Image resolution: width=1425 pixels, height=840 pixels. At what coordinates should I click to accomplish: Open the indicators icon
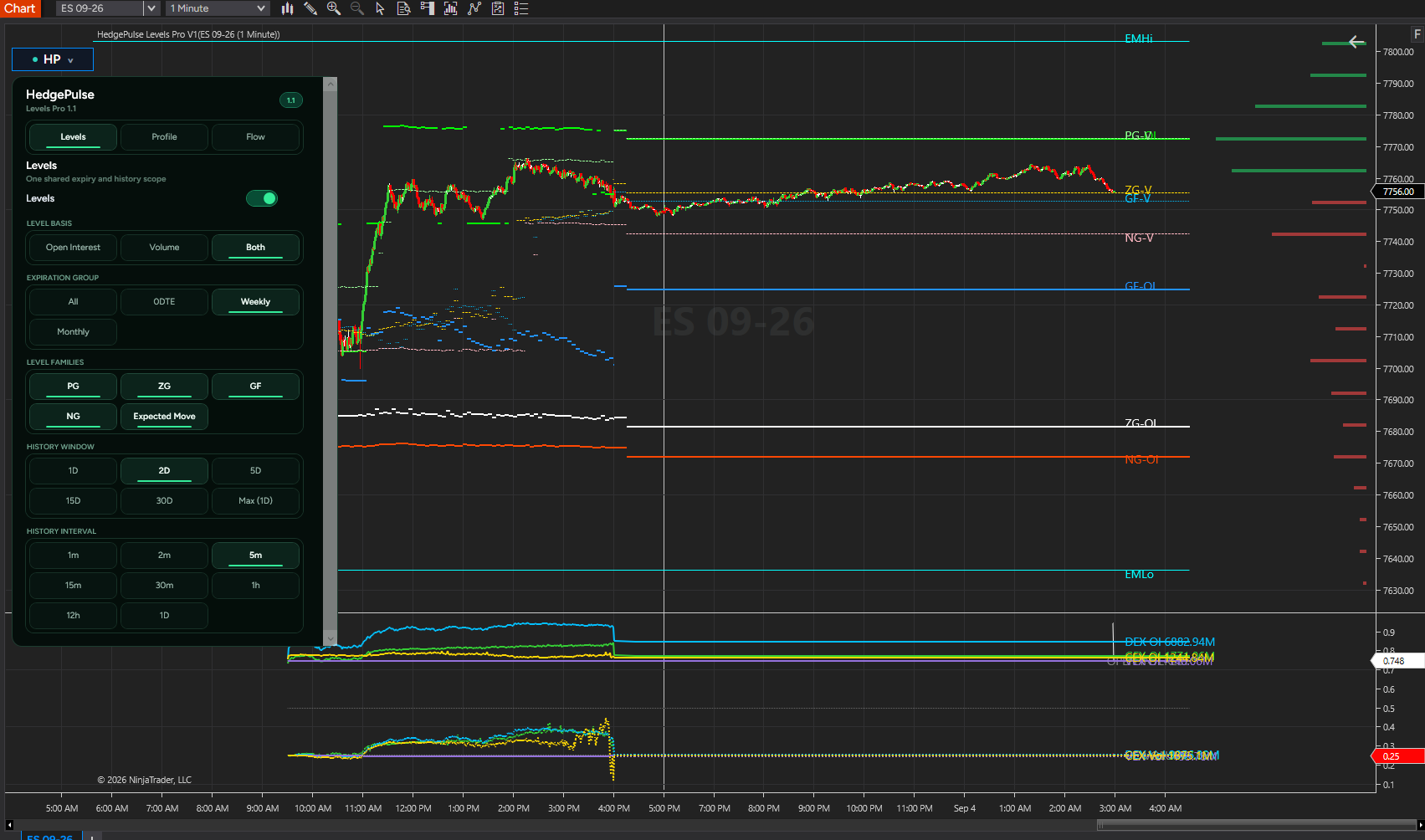pyautogui.click(x=474, y=8)
